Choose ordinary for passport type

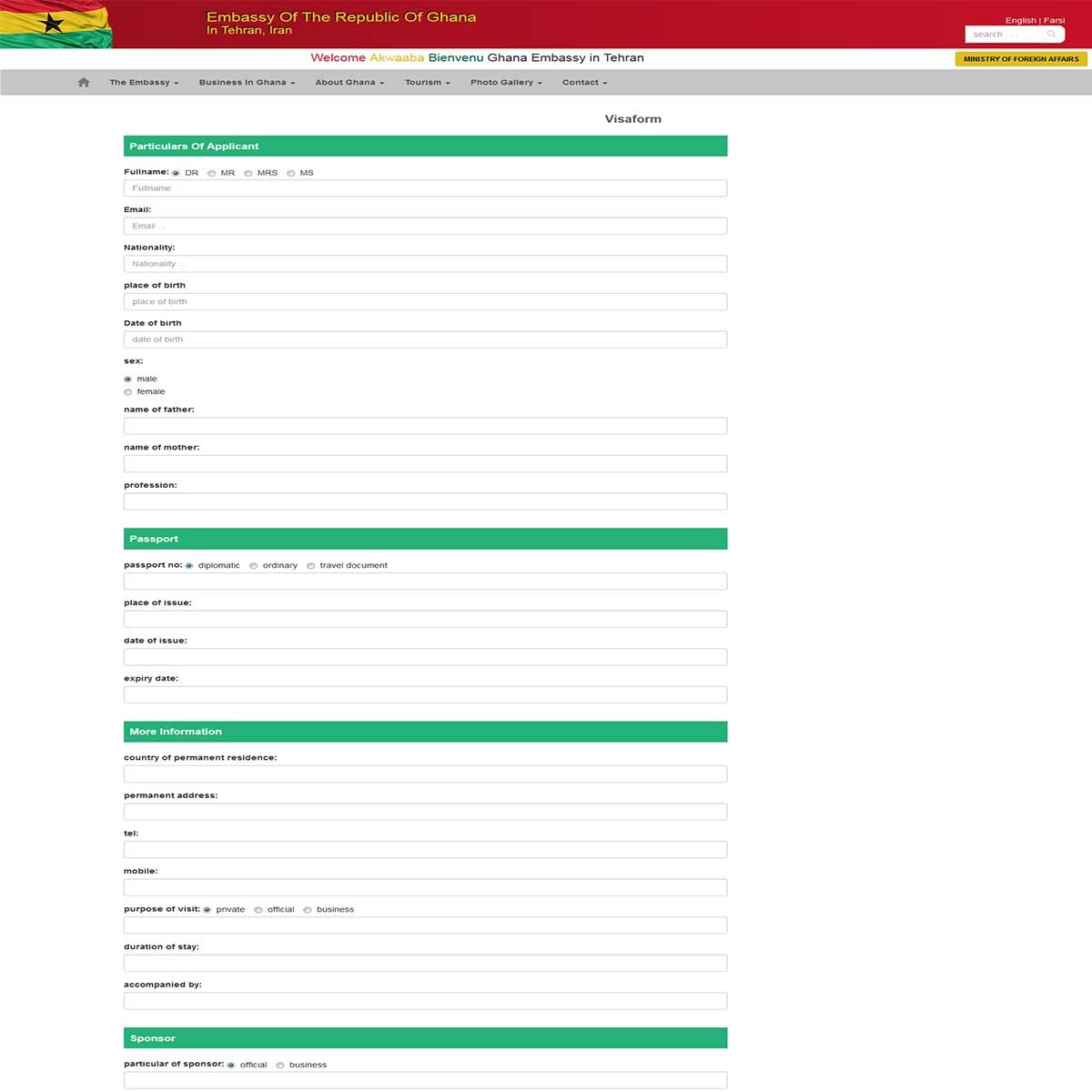[254, 565]
